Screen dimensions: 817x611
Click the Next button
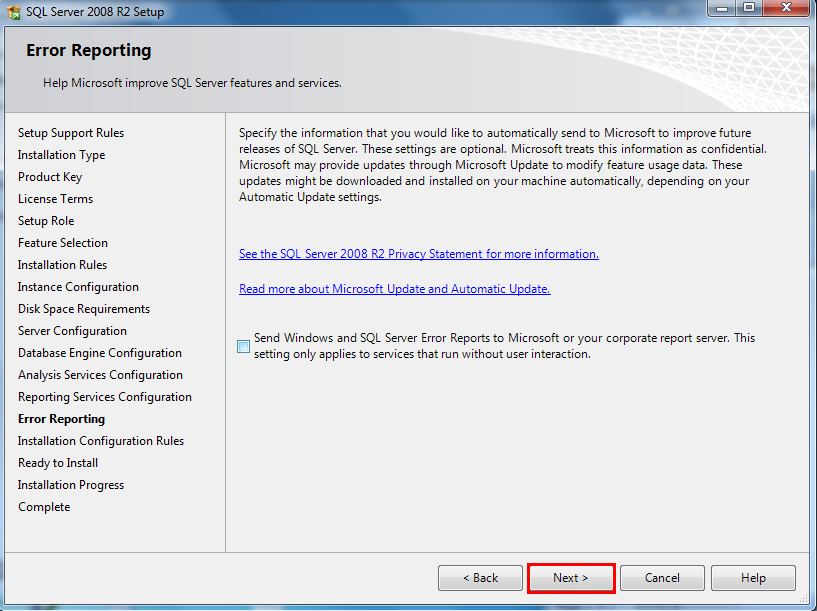point(571,578)
